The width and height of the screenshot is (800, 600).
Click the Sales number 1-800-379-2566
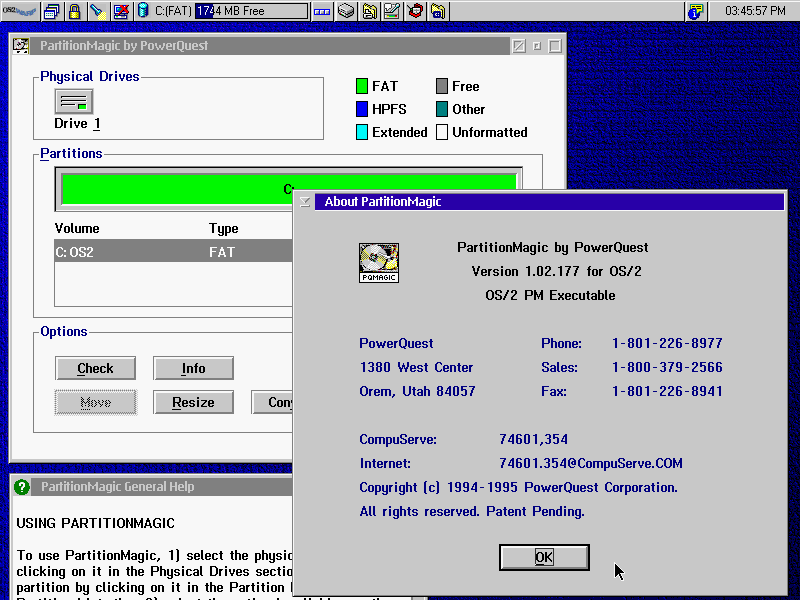667,367
